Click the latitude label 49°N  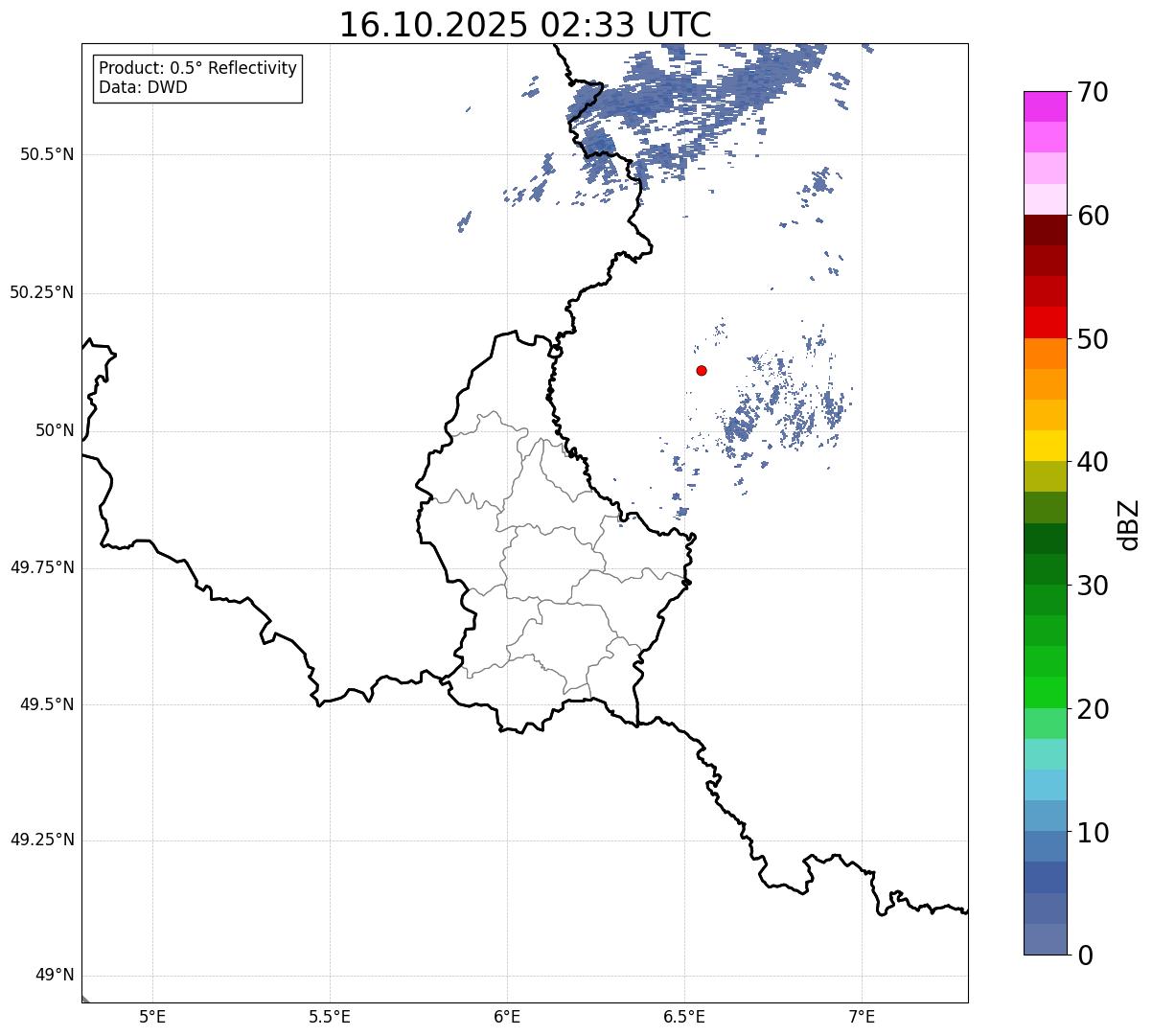55,976
